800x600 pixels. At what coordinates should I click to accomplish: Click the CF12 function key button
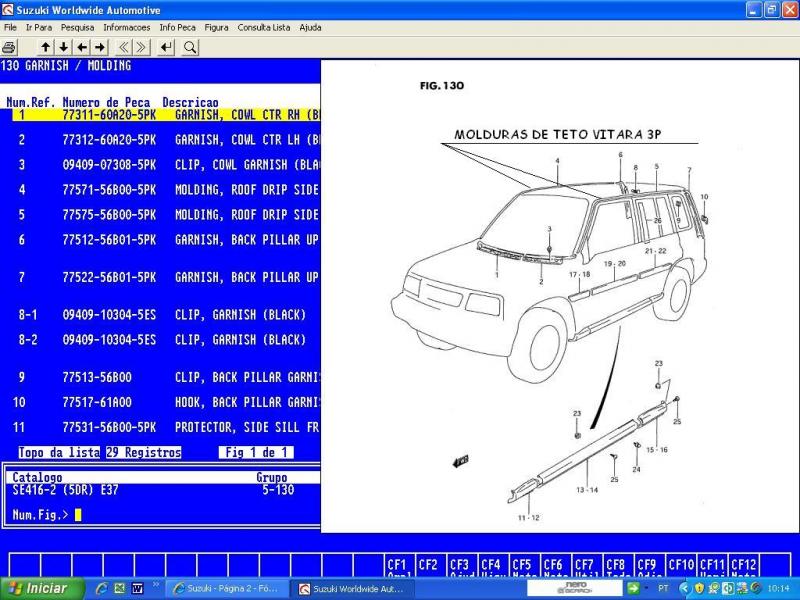click(x=744, y=566)
